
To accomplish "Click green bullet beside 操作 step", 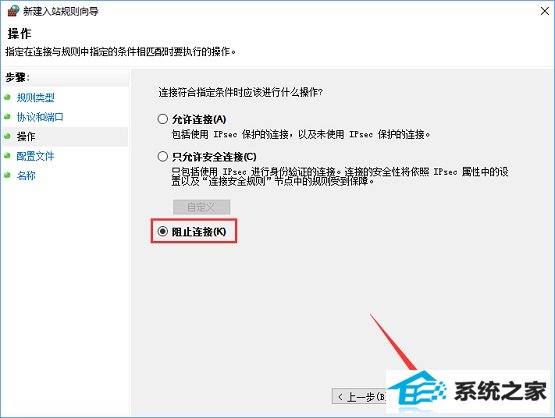I will click(x=7, y=136).
